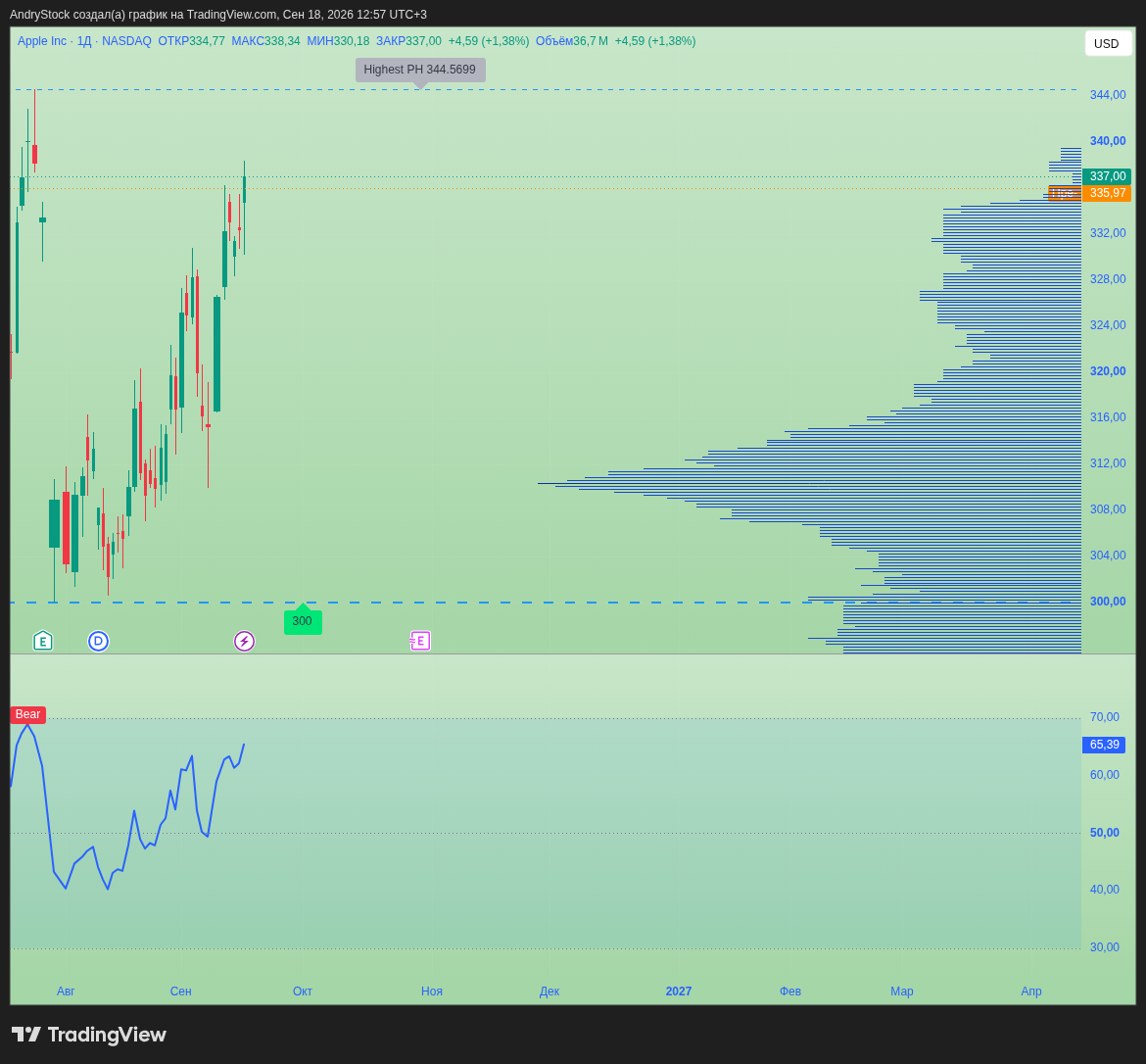
Task: Click "Окт" on the time axis
Action: [303, 991]
